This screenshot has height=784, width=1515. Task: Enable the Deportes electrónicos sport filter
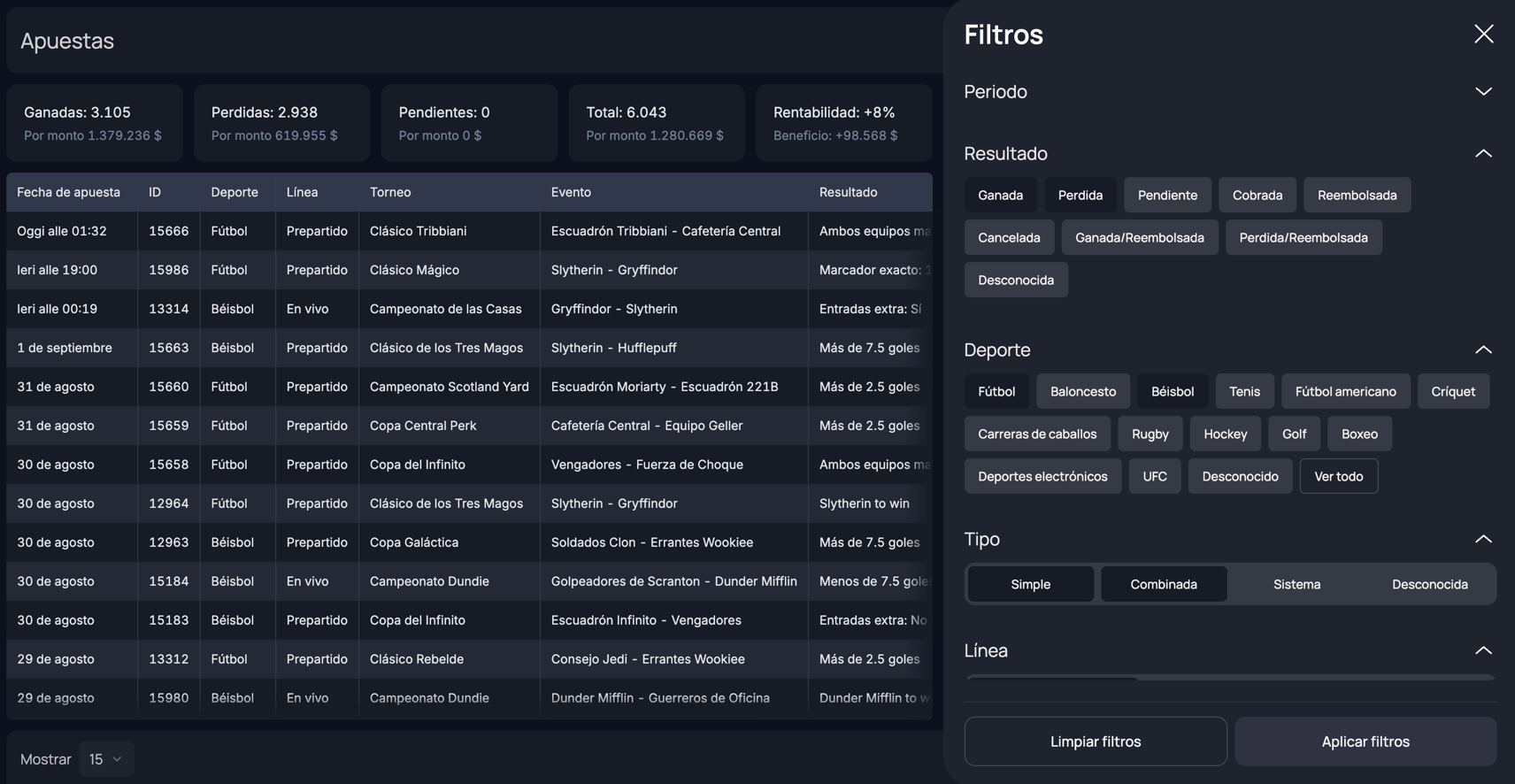coord(1042,477)
